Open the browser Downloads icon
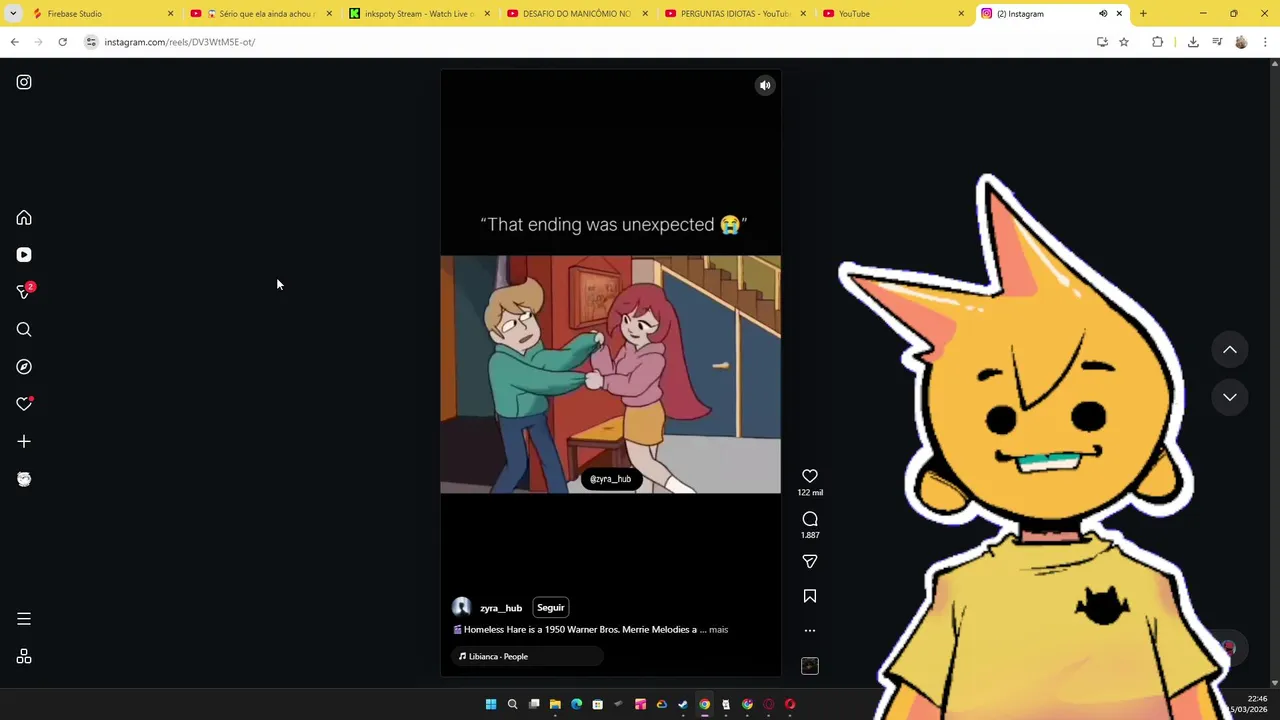This screenshot has height=720, width=1280. [x=1193, y=42]
